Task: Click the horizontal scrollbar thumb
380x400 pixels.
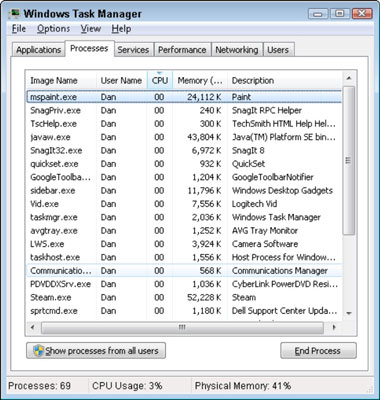Action: pyautogui.click(x=182, y=327)
